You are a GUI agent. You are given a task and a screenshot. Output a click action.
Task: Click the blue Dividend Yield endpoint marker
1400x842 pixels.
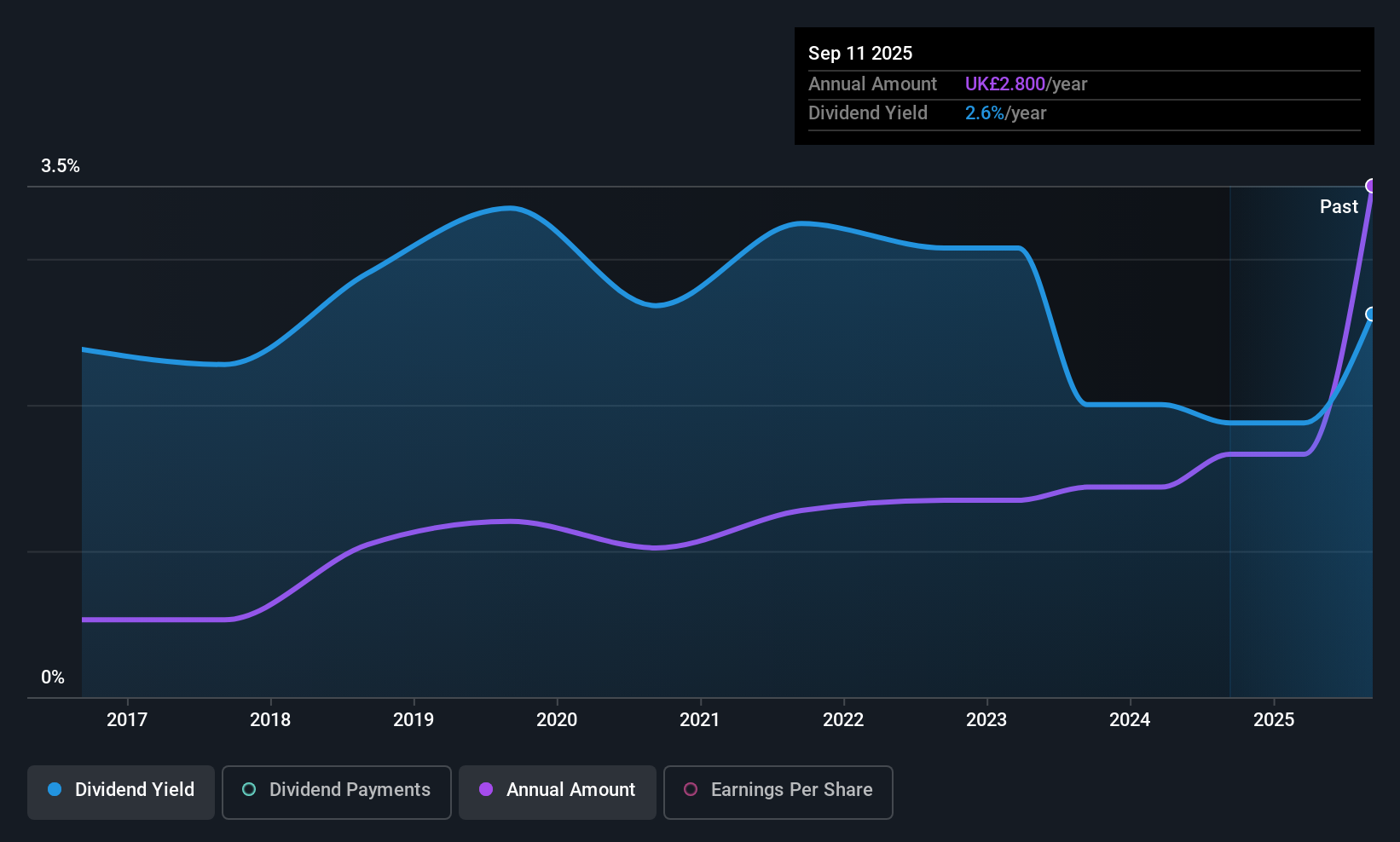(1371, 314)
